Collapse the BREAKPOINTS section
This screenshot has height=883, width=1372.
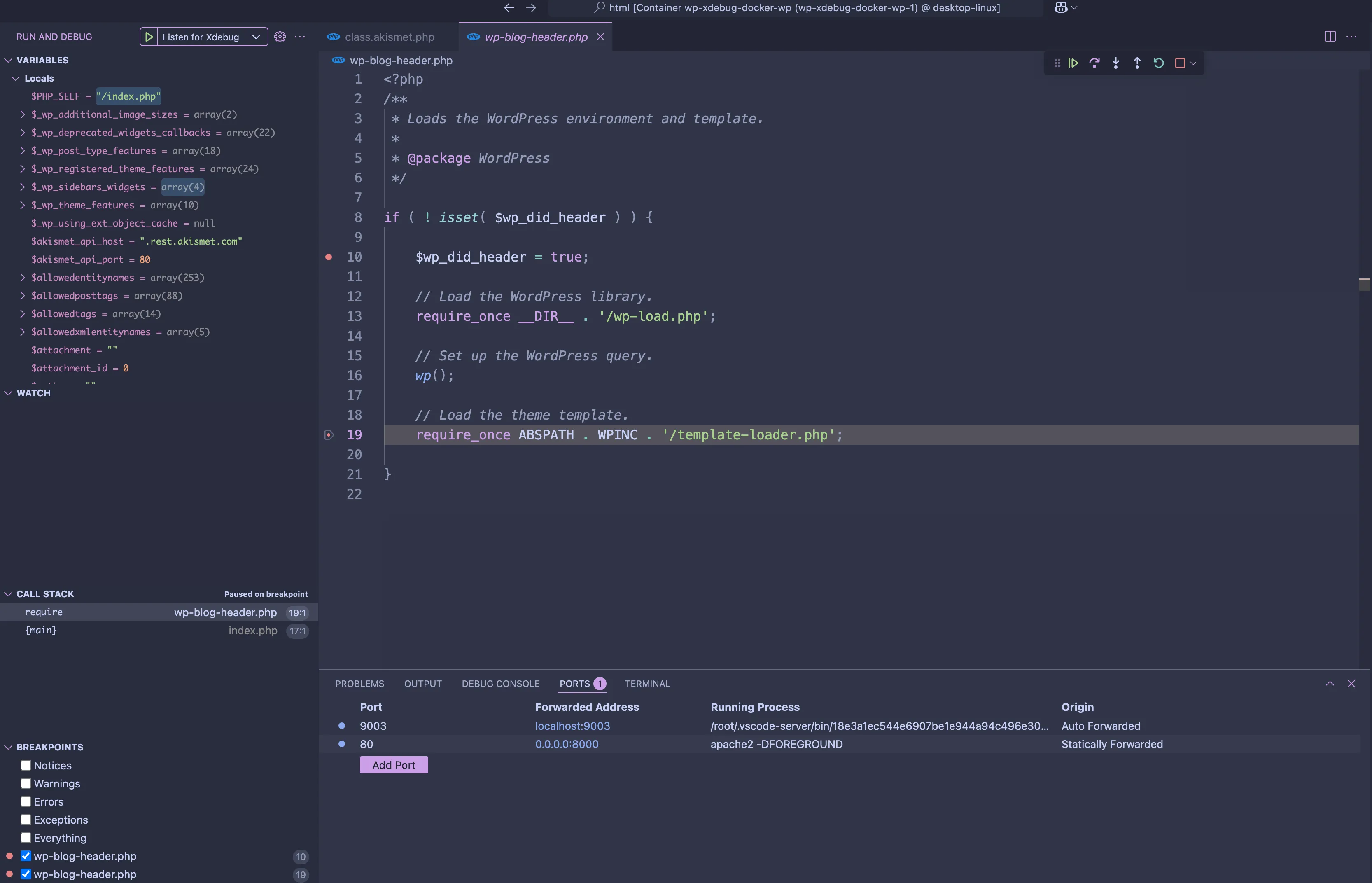coord(9,747)
